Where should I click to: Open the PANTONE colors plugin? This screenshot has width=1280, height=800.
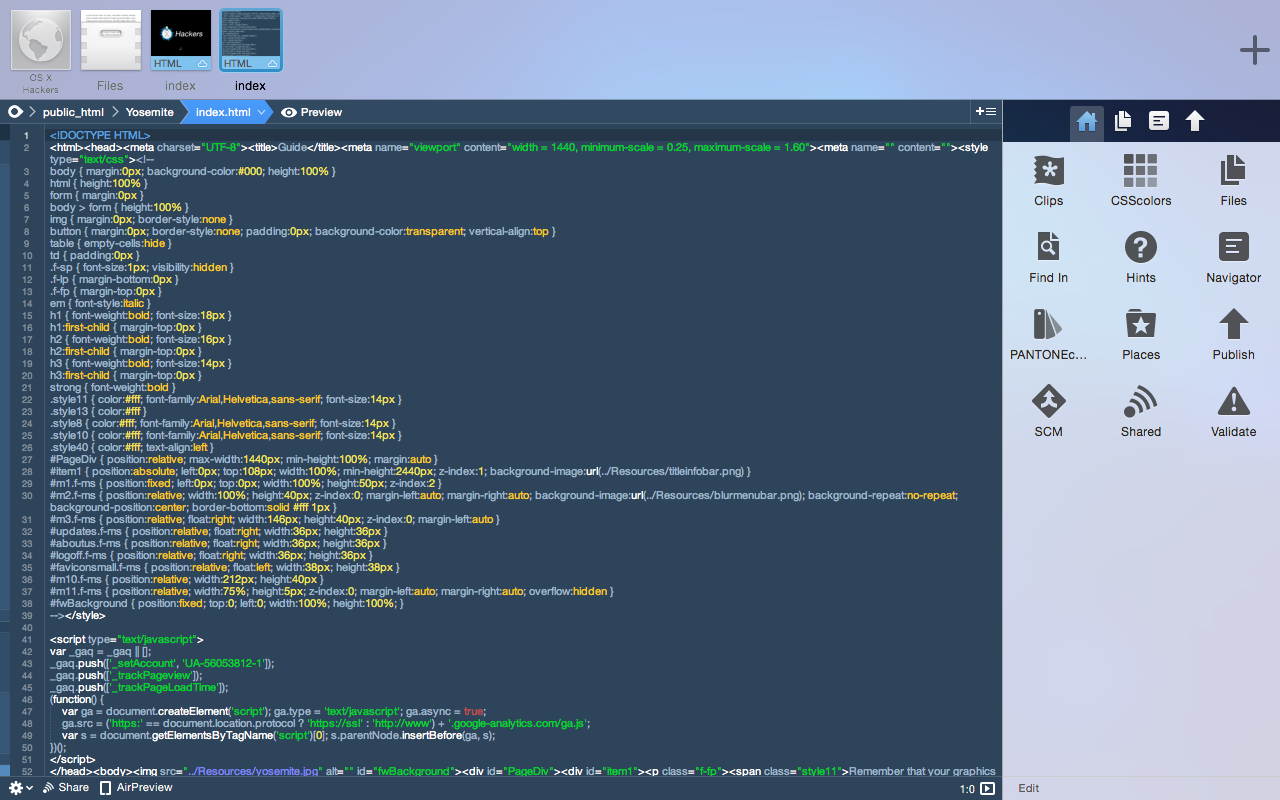click(x=1048, y=335)
